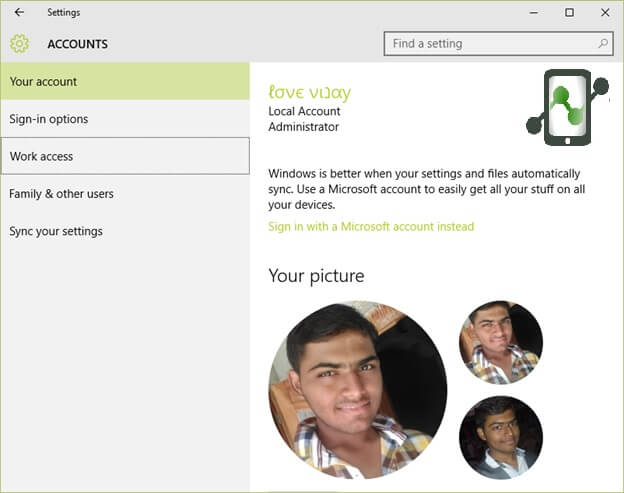The width and height of the screenshot is (624, 493).
Task: Click Sign in with a Microsoft account instead
Action: tap(371, 226)
